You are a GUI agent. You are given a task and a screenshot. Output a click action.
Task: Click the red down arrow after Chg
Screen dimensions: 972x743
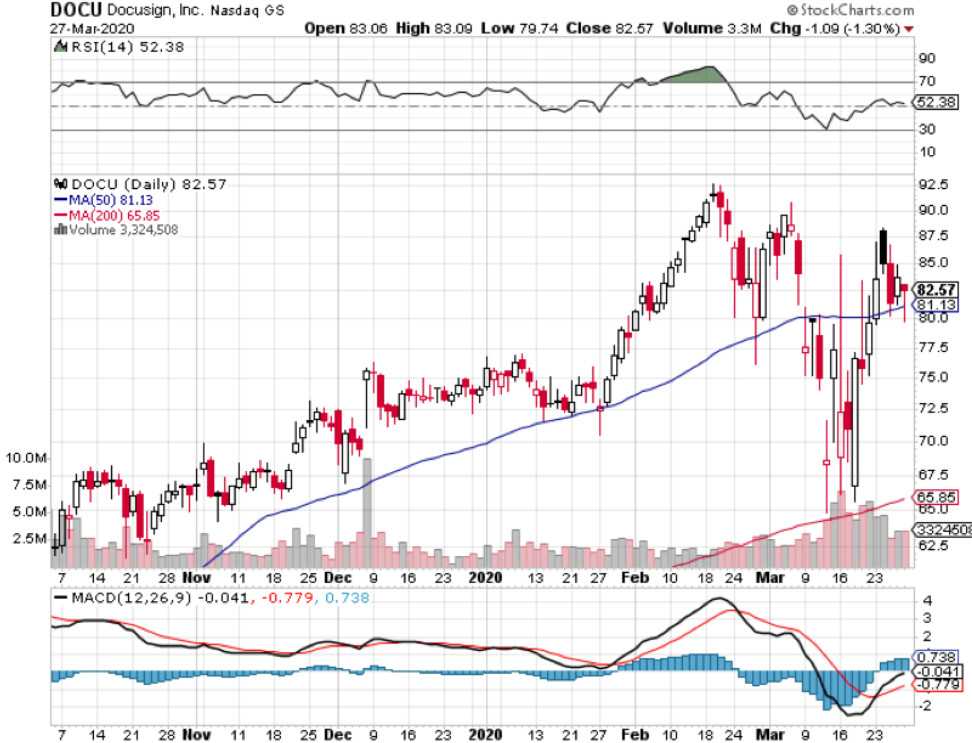908,29
